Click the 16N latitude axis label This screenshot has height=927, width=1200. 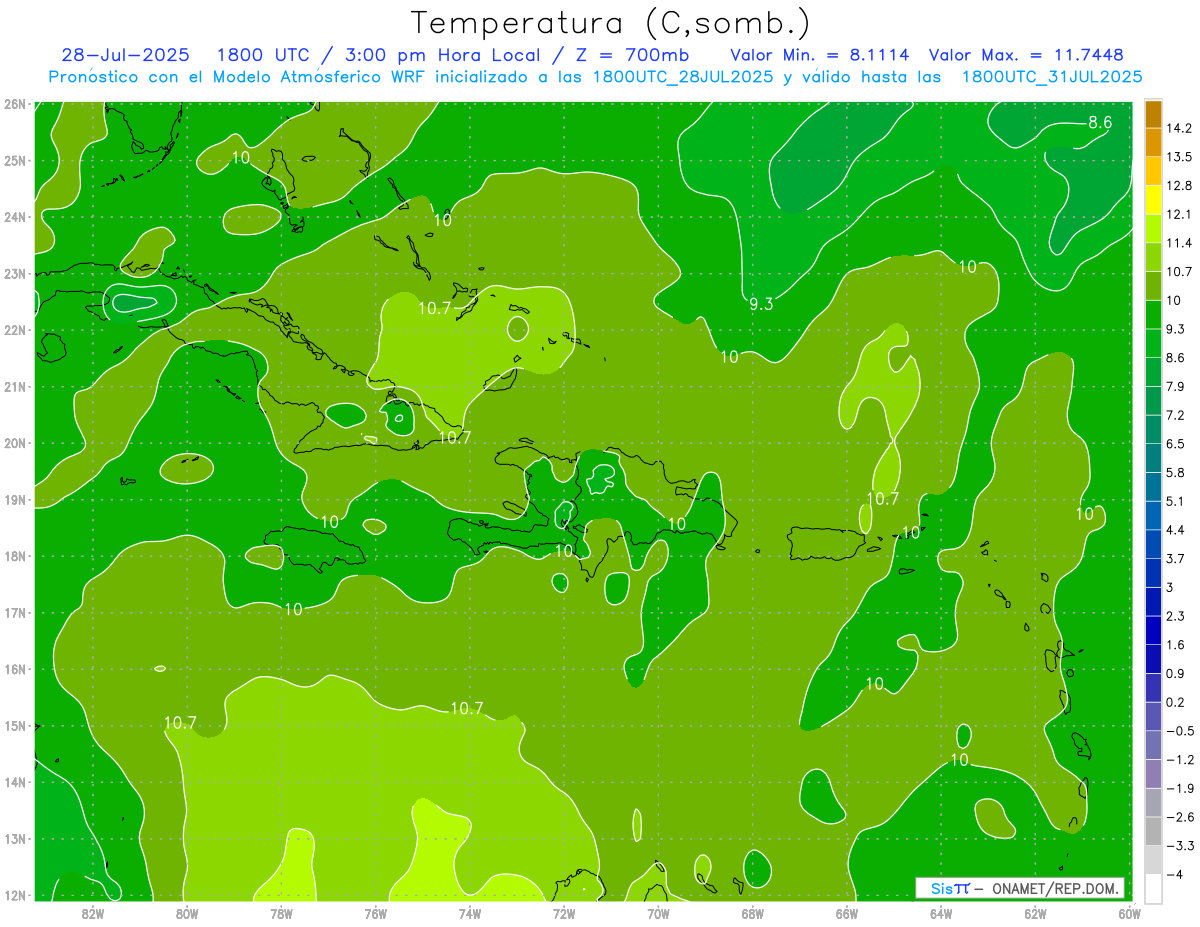pos(14,669)
